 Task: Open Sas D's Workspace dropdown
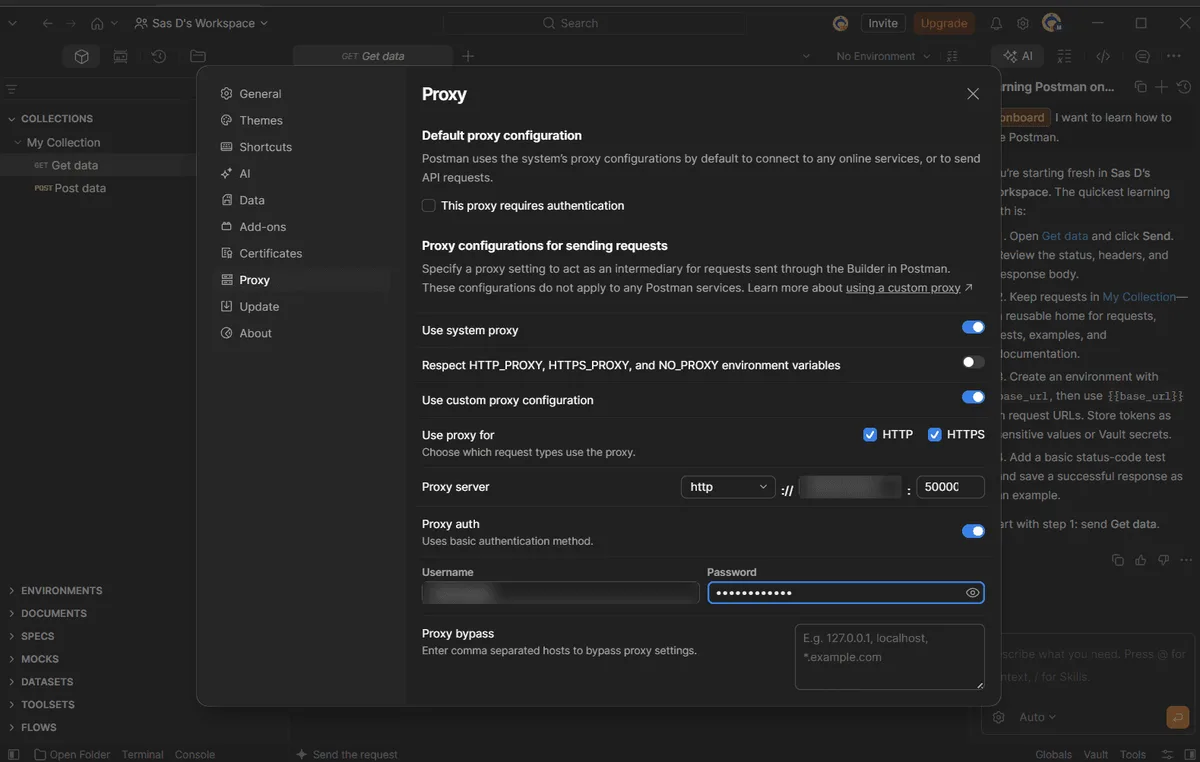201,23
